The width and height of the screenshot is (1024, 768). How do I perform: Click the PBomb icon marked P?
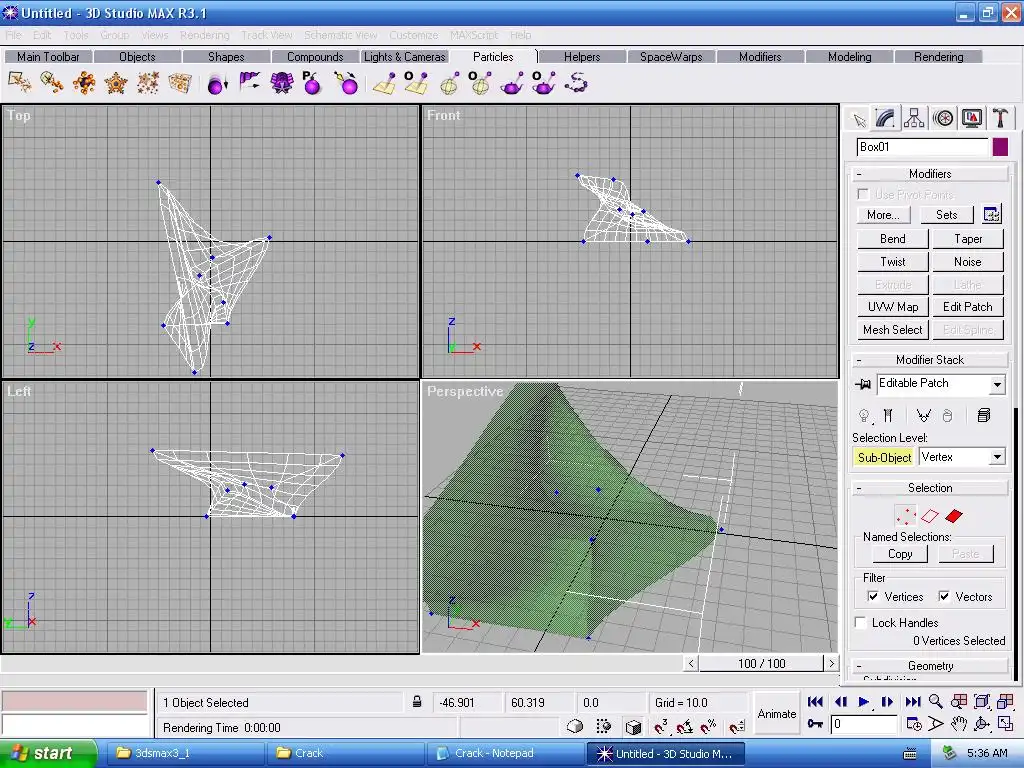pos(312,83)
